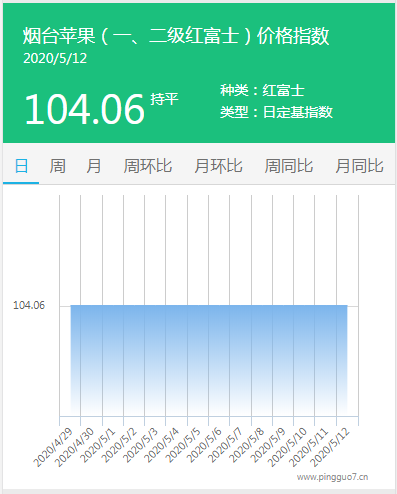The height and width of the screenshot is (494, 397).
Task: Click the y-axis label 104.06
Action: tap(29, 305)
